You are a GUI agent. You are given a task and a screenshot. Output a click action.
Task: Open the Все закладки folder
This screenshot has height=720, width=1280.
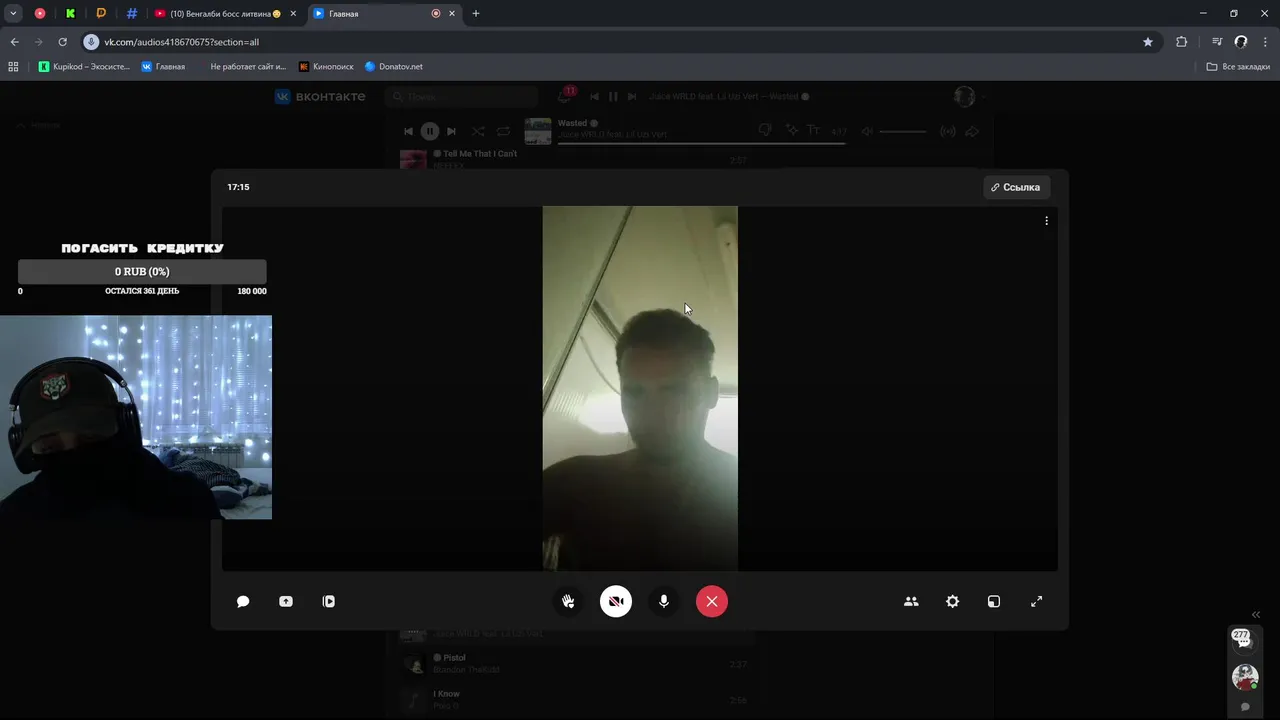[1238, 66]
